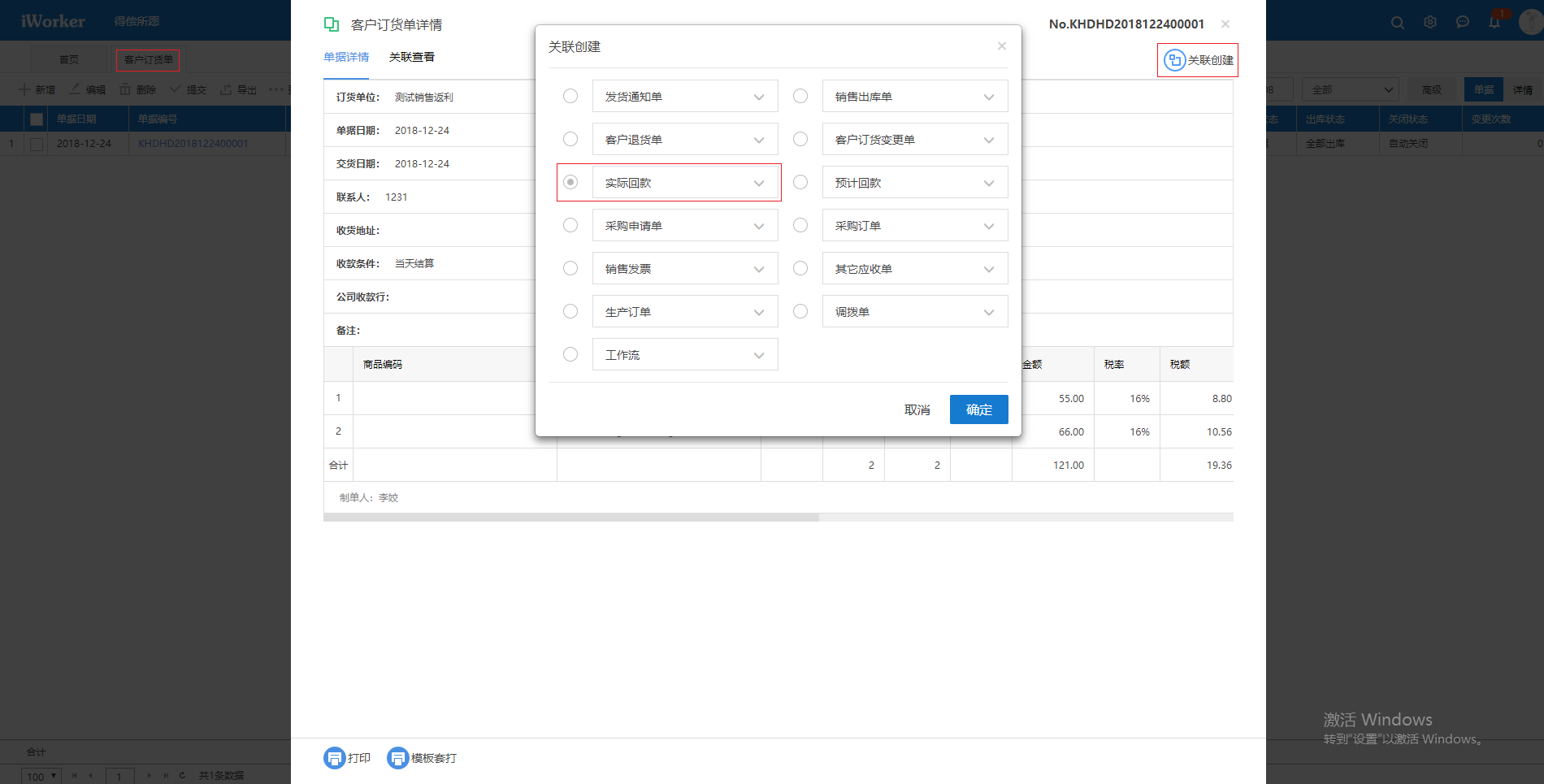This screenshot has width=1544, height=784.
Task: Close the 关联创建 dialog with X
Action: [1002, 46]
